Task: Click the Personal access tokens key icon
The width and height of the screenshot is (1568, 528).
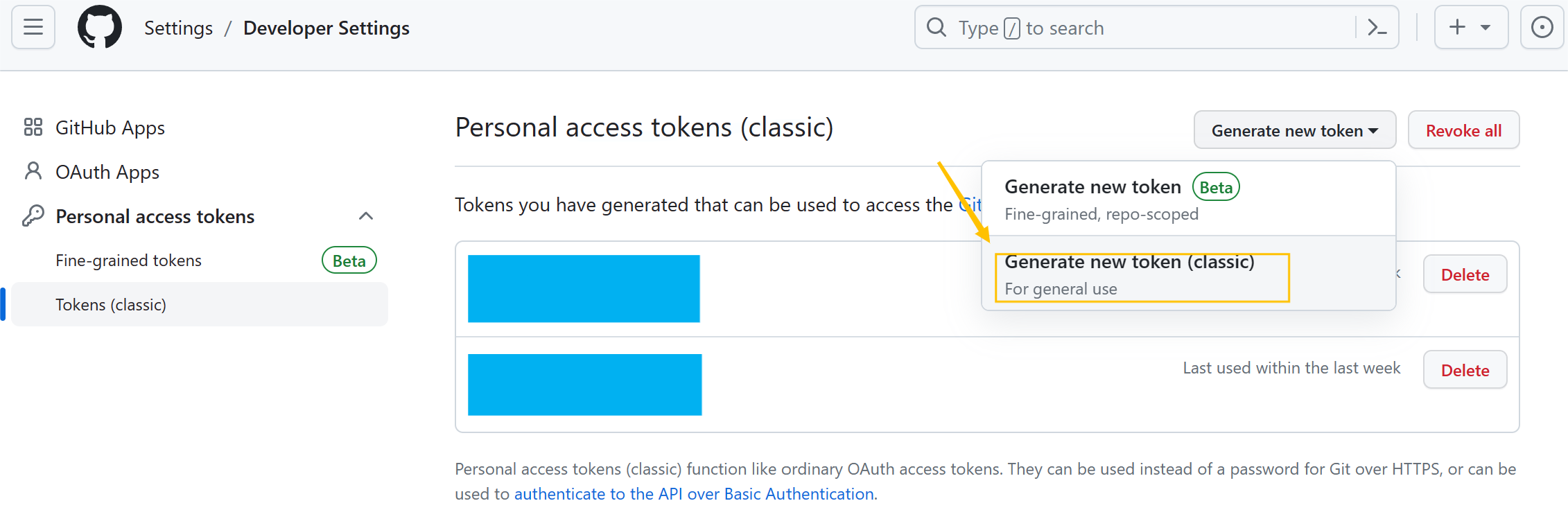Action: click(x=32, y=215)
